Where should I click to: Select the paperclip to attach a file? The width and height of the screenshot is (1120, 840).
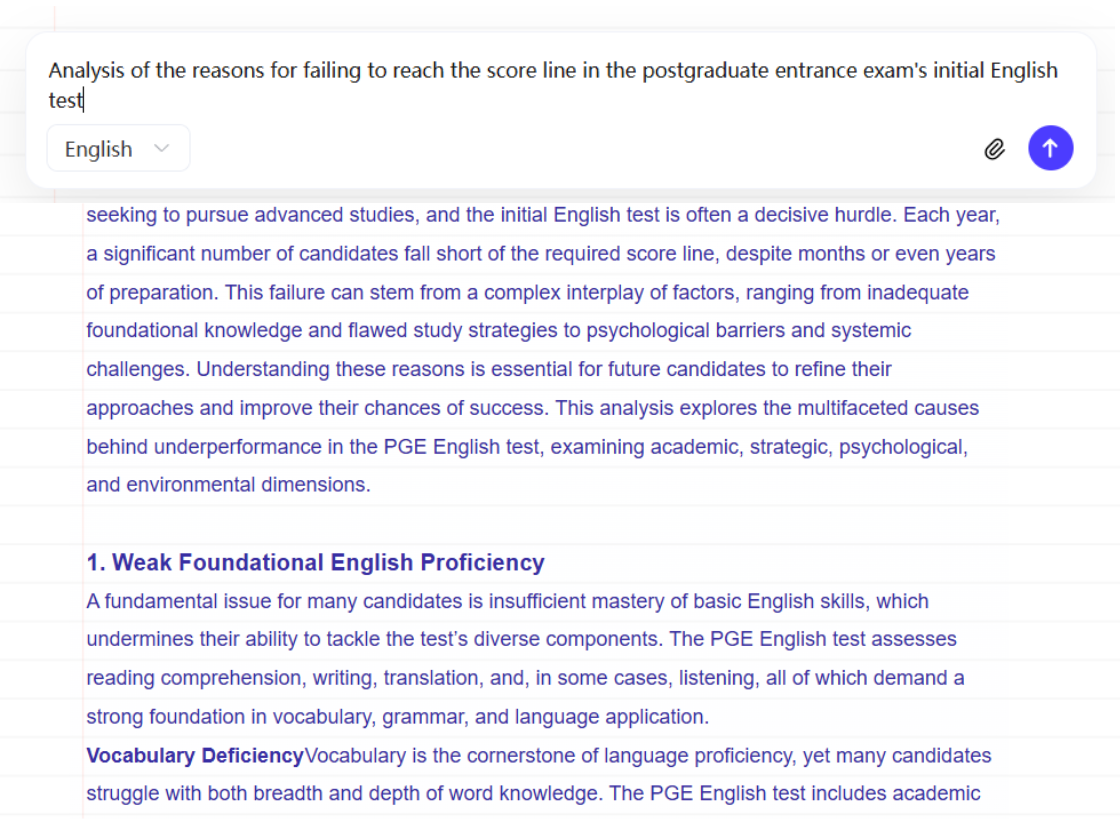click(995, 148)
